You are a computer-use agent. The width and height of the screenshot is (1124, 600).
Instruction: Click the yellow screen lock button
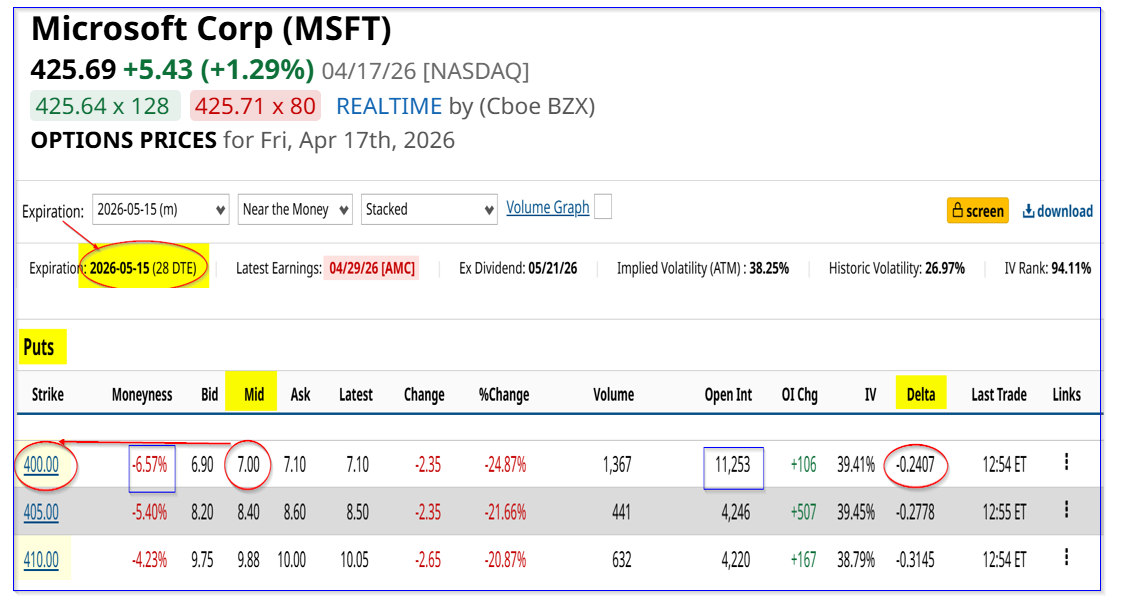tap(977, 211)
